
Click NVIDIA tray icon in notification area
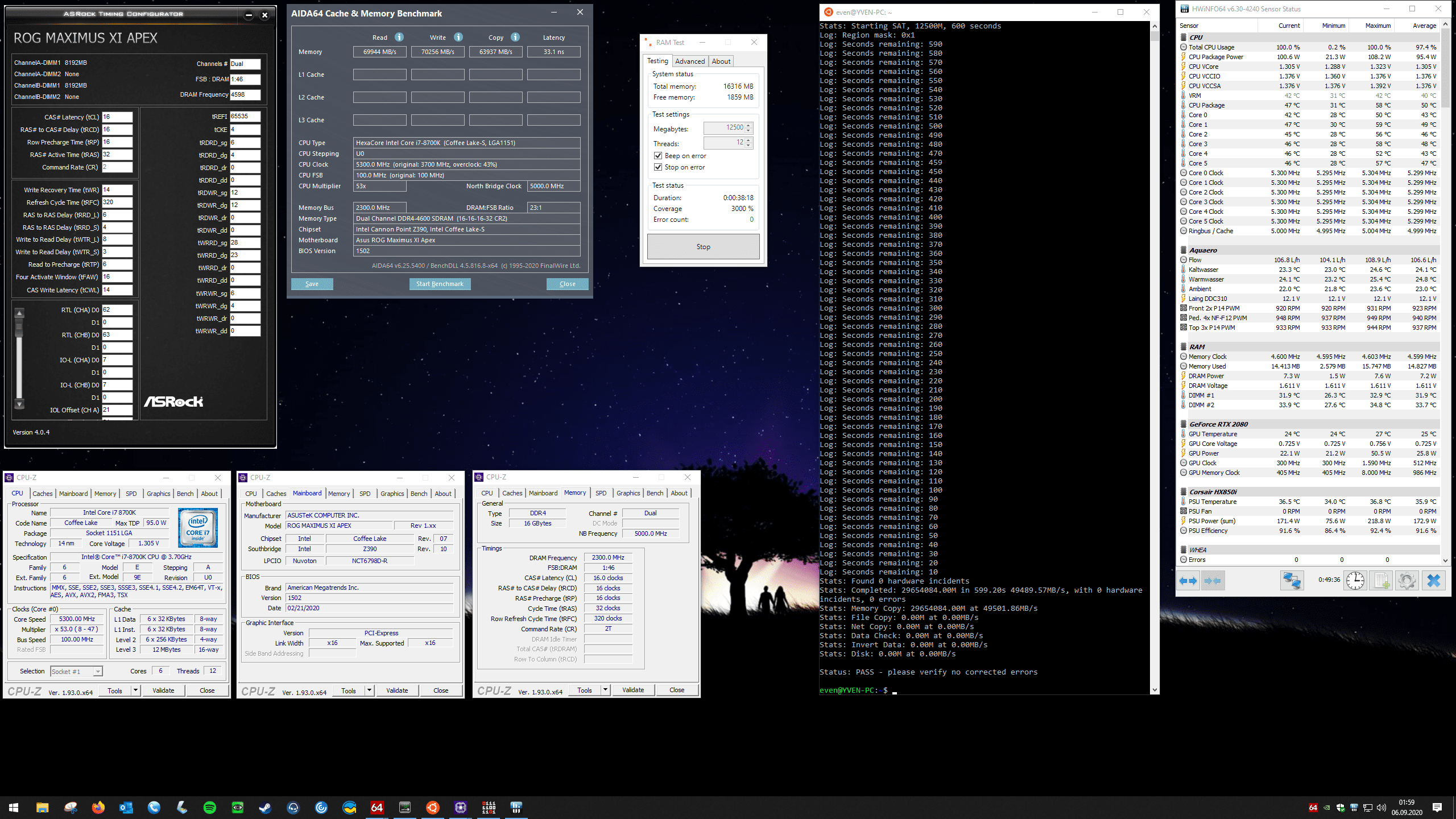click(1327, 808)
